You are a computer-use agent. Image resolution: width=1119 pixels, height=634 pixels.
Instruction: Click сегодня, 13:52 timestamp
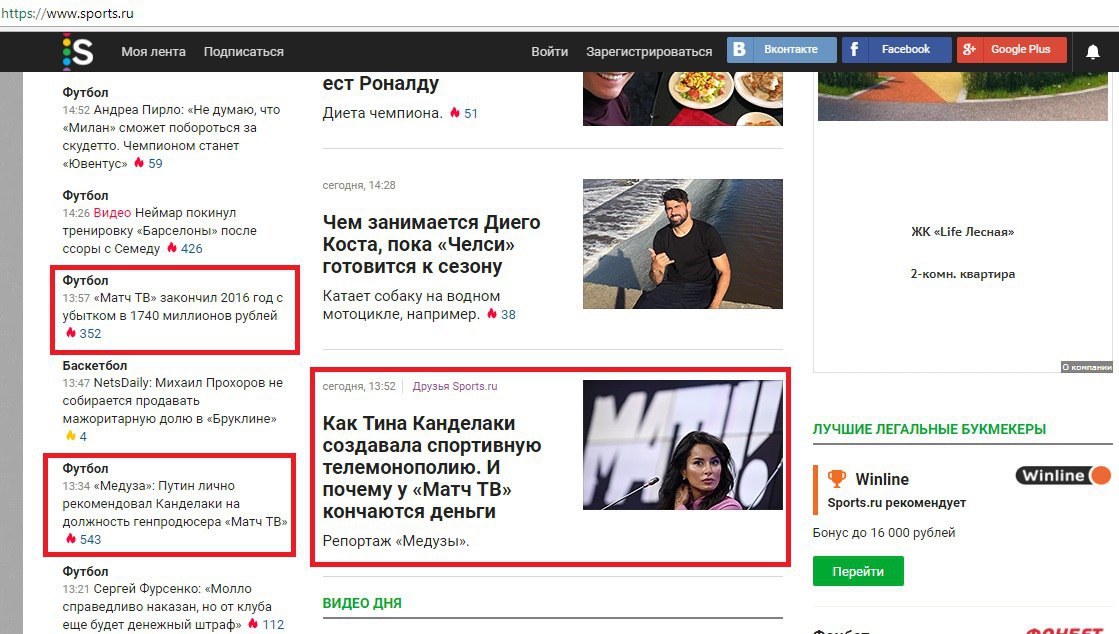[359, 386]
